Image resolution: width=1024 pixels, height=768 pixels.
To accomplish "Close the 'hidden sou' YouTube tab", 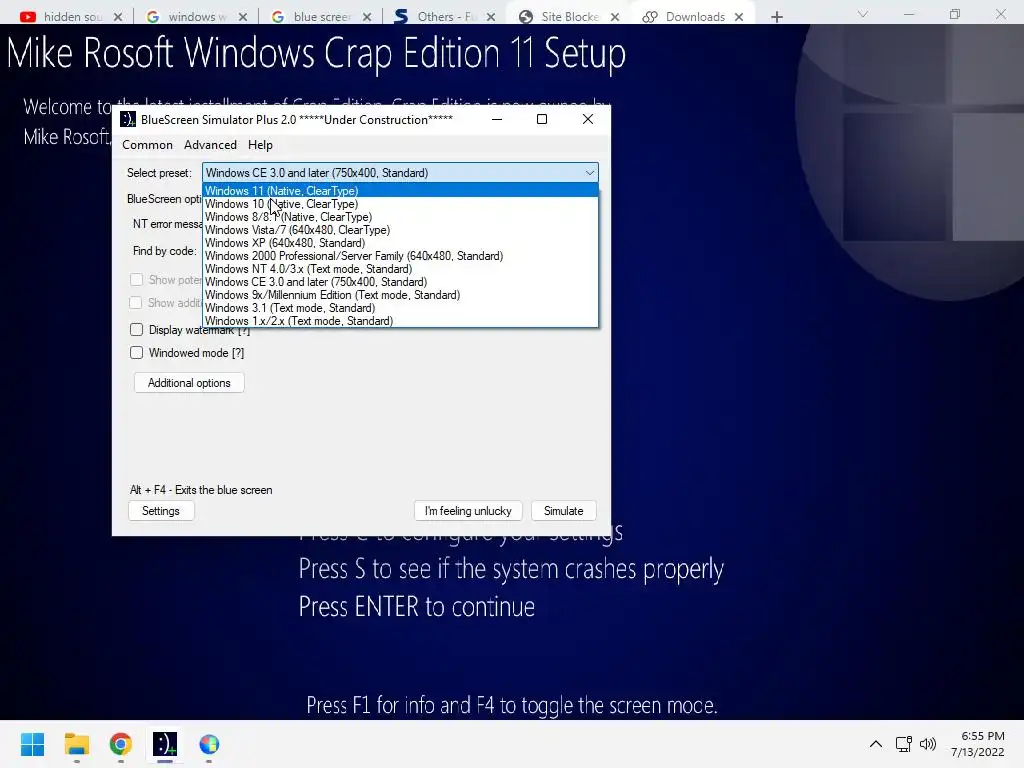I will 118,17.
